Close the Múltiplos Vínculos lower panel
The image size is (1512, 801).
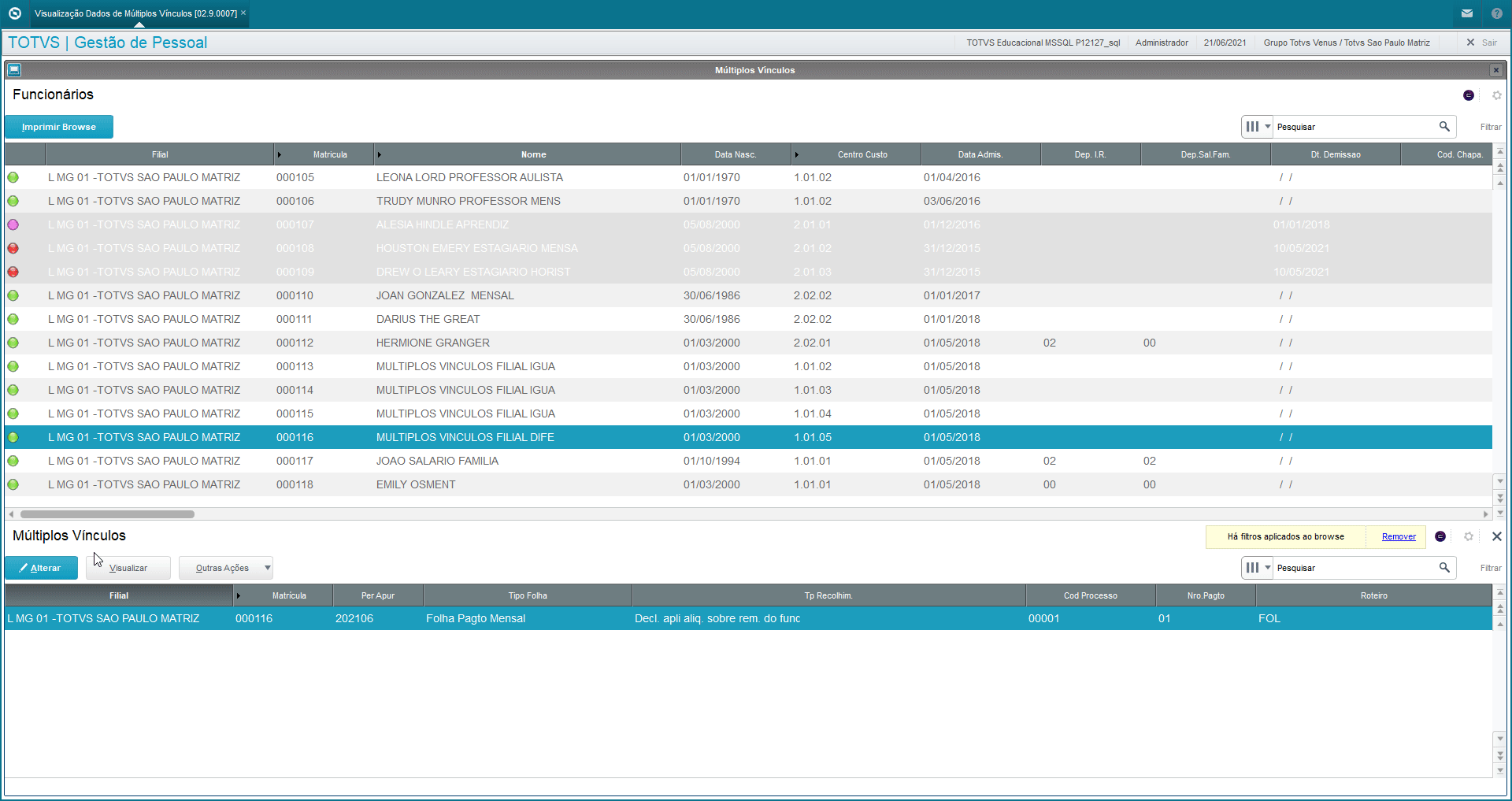[1497, 536]
